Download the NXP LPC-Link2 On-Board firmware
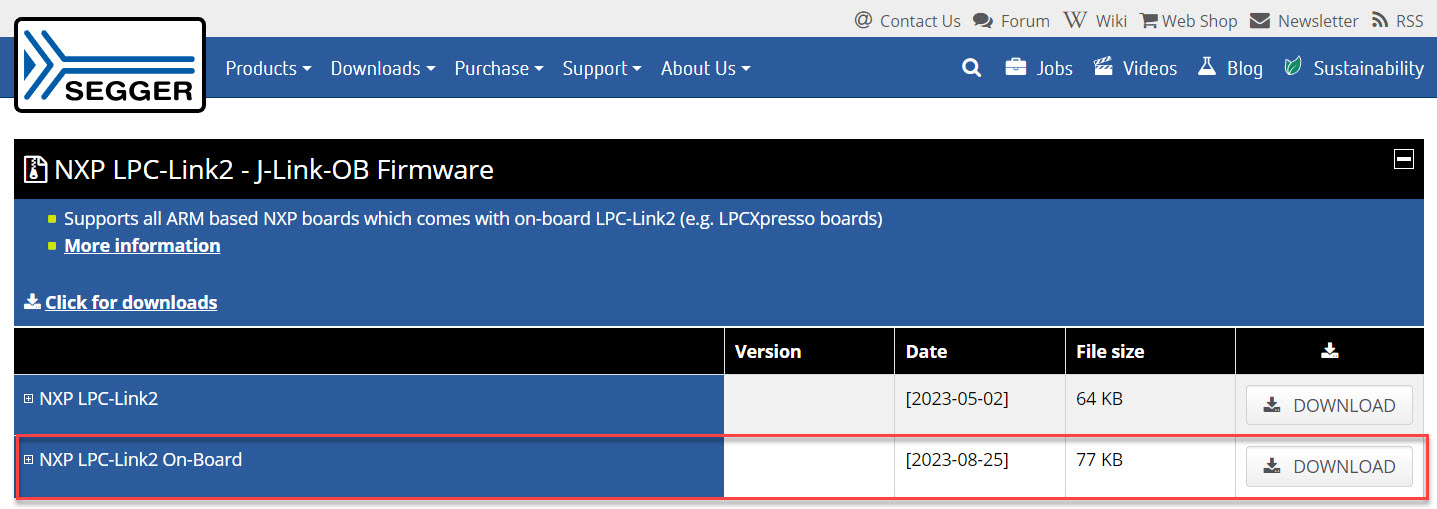 pos(1329,466)
